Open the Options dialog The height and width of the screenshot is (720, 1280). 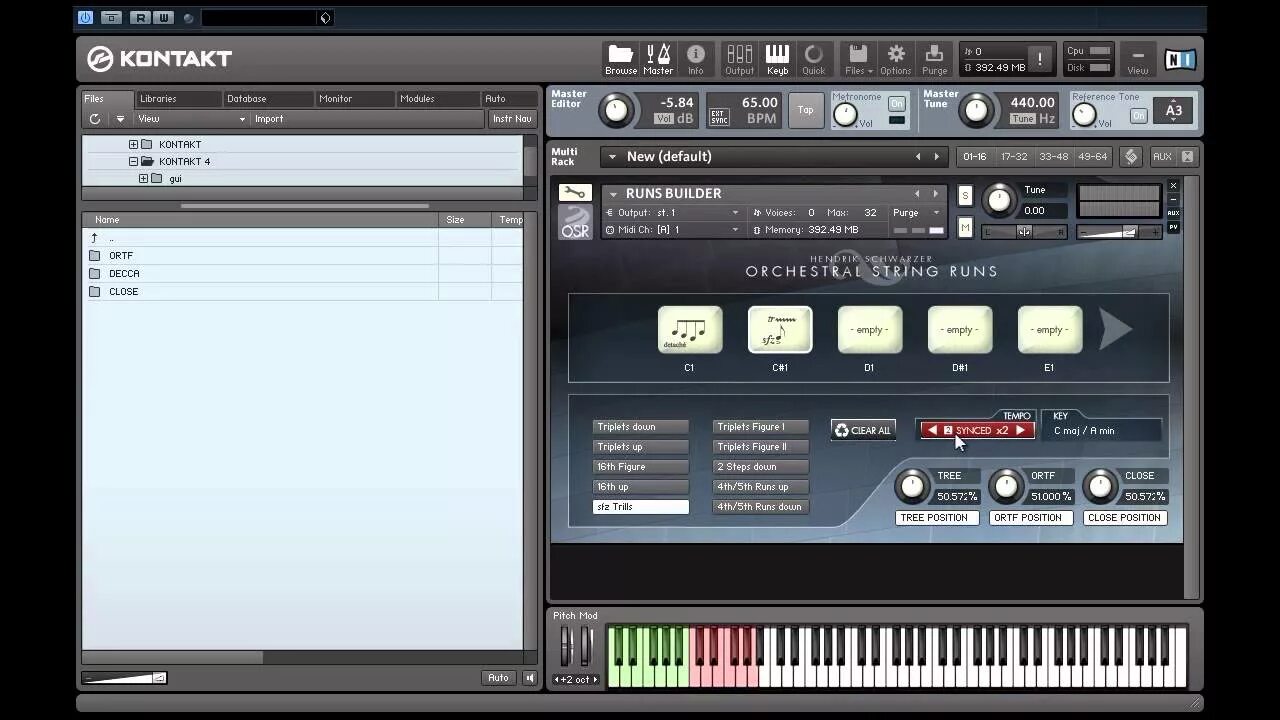coord(896,59)
